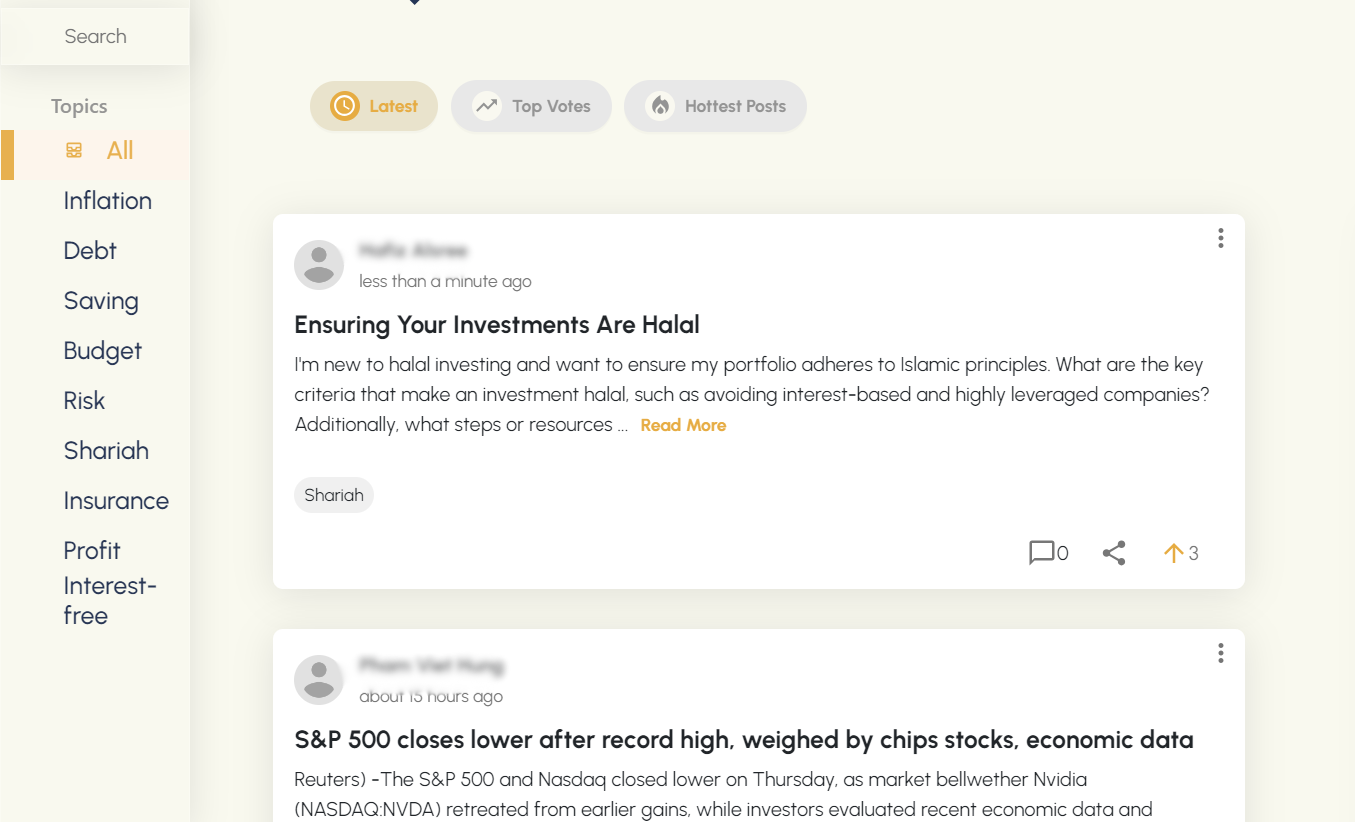
Task: Sort posts by Latest
Action: point(374,106)
